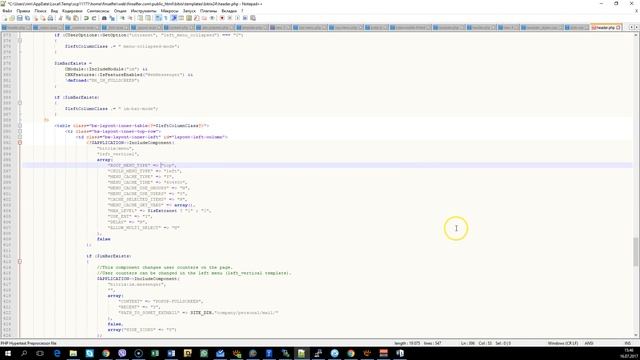Open Windows taskbar search
The width and height of the screenshot is (640, 360).
24,353
